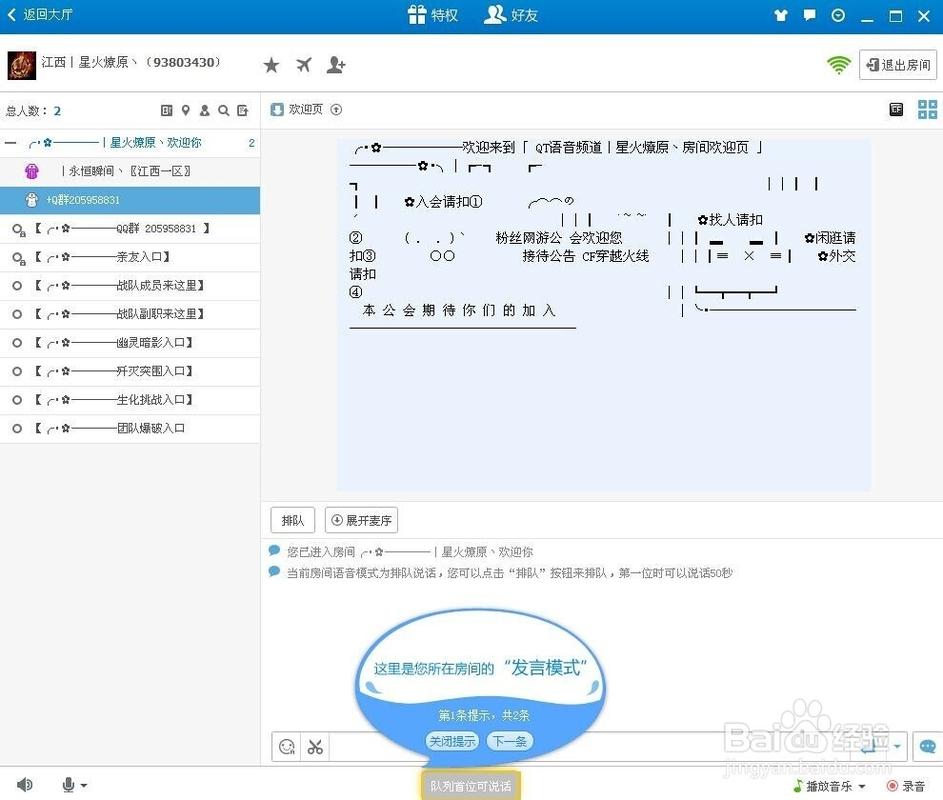Click 下一条 in the tip bubble
Image resolution: width=943 pixels, height=800 pixels.
point(510,741)
